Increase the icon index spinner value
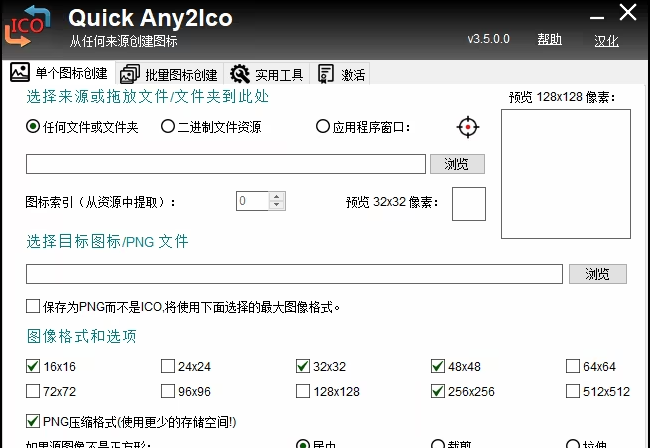 [277, 196]
